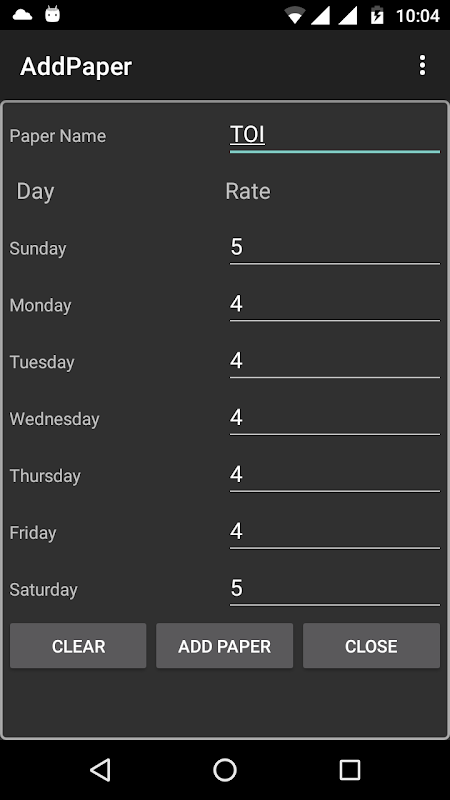Focus the Wednesday rate input
The image size is (450, 800).
(x=335, y=419)
